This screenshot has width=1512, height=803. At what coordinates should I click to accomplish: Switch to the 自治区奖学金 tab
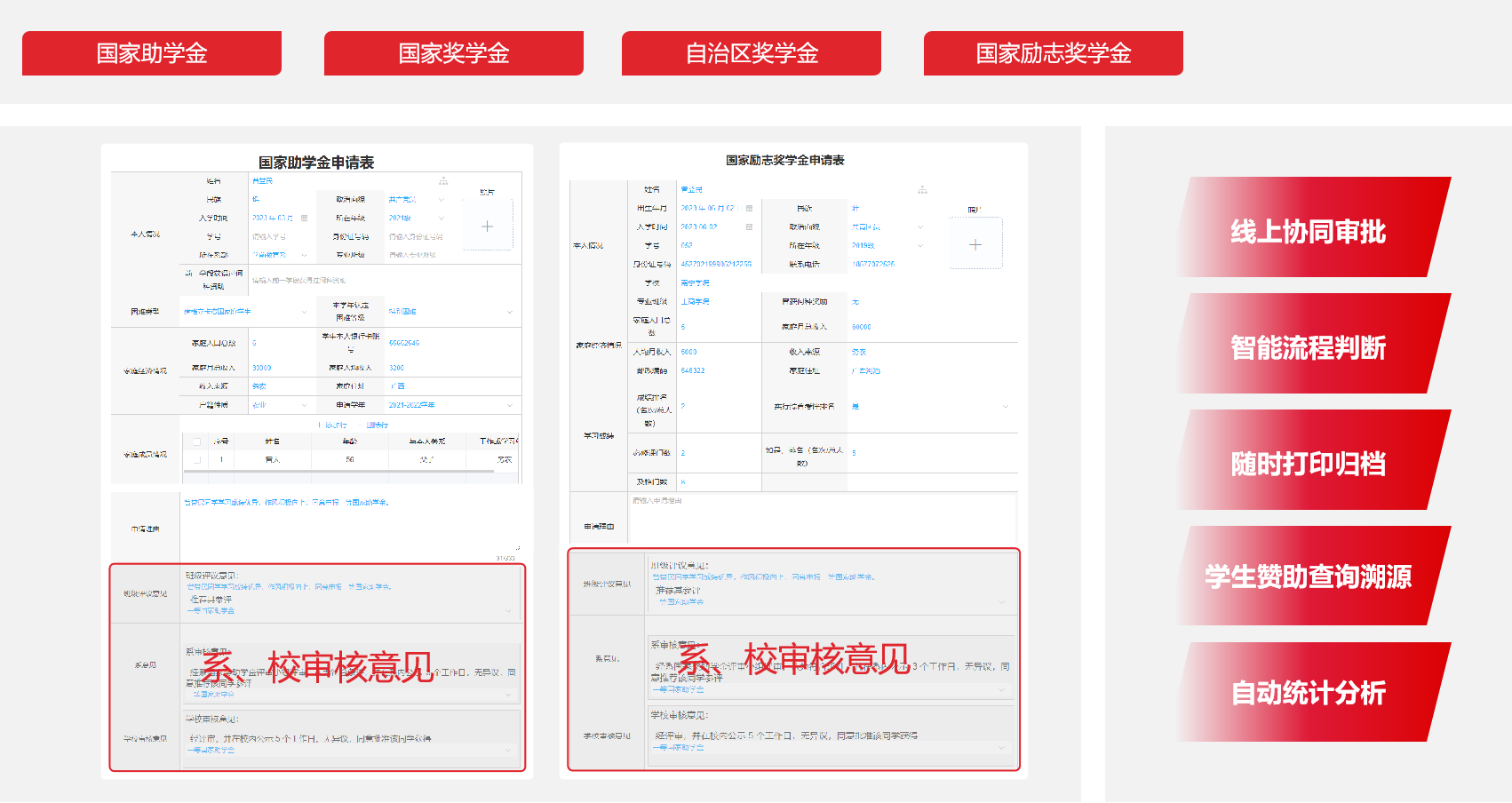click(x=752, y=53)
